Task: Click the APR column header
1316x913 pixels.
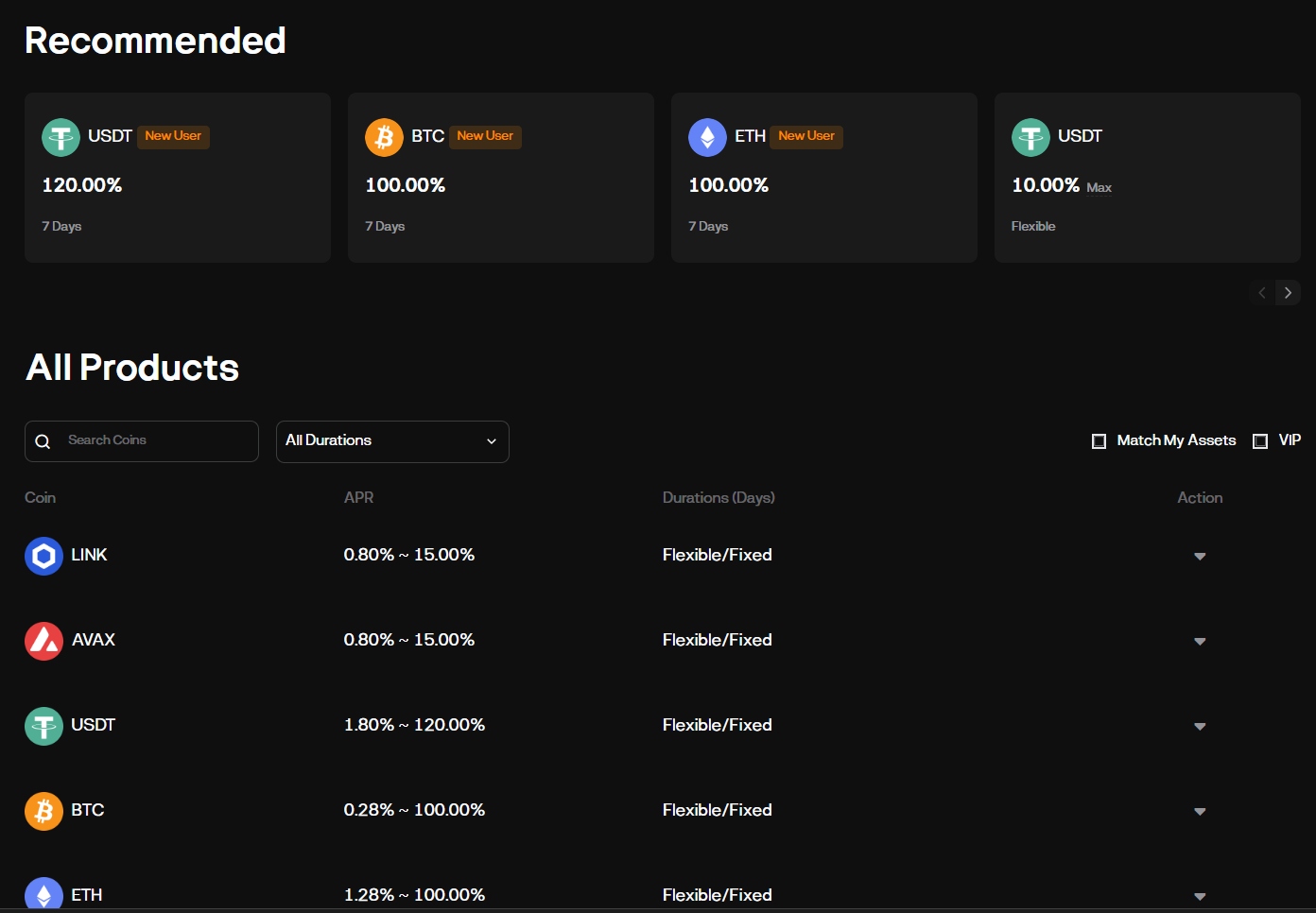Action: coord(359,497)
